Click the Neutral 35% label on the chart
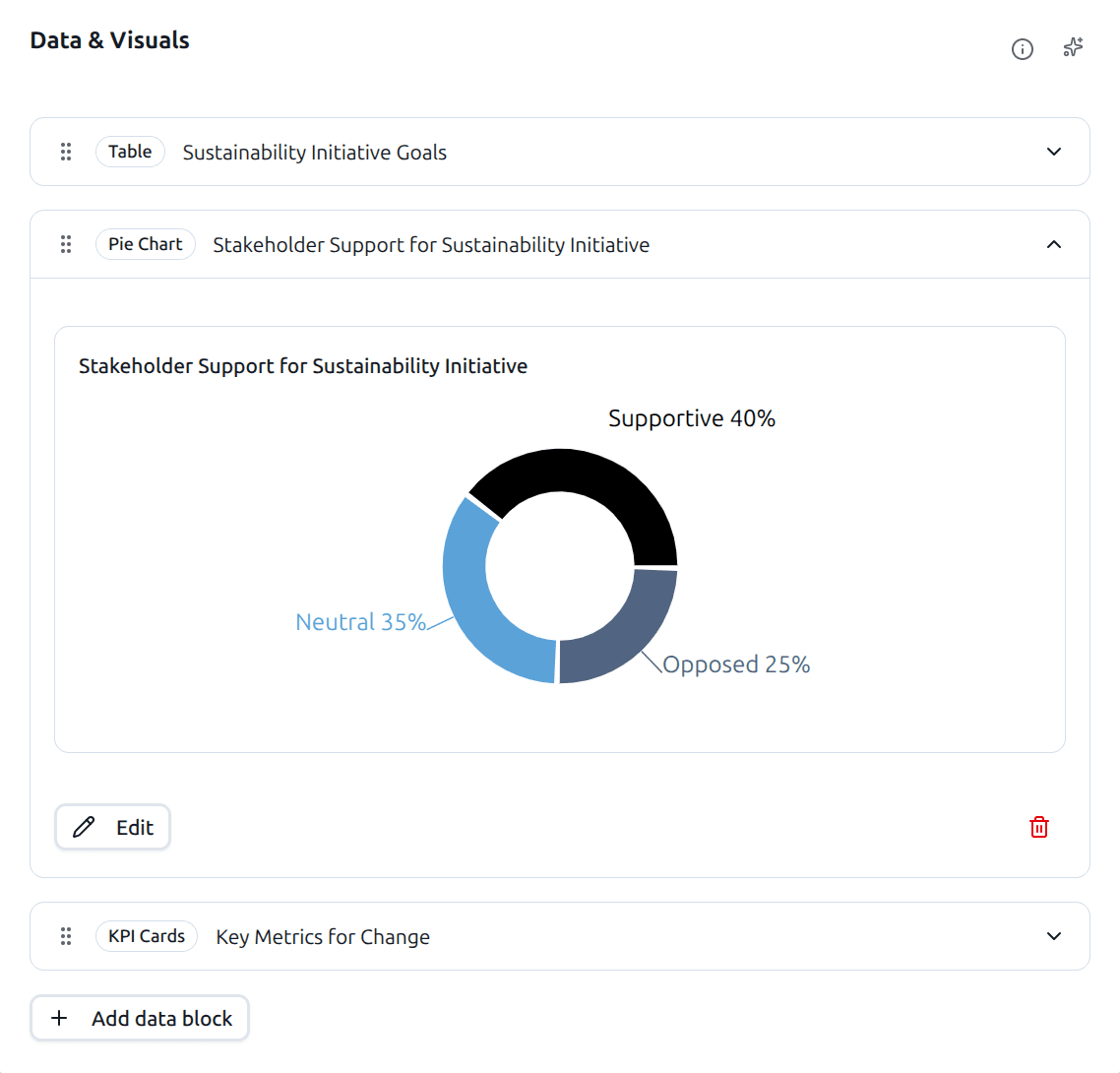 coord(360,621)
